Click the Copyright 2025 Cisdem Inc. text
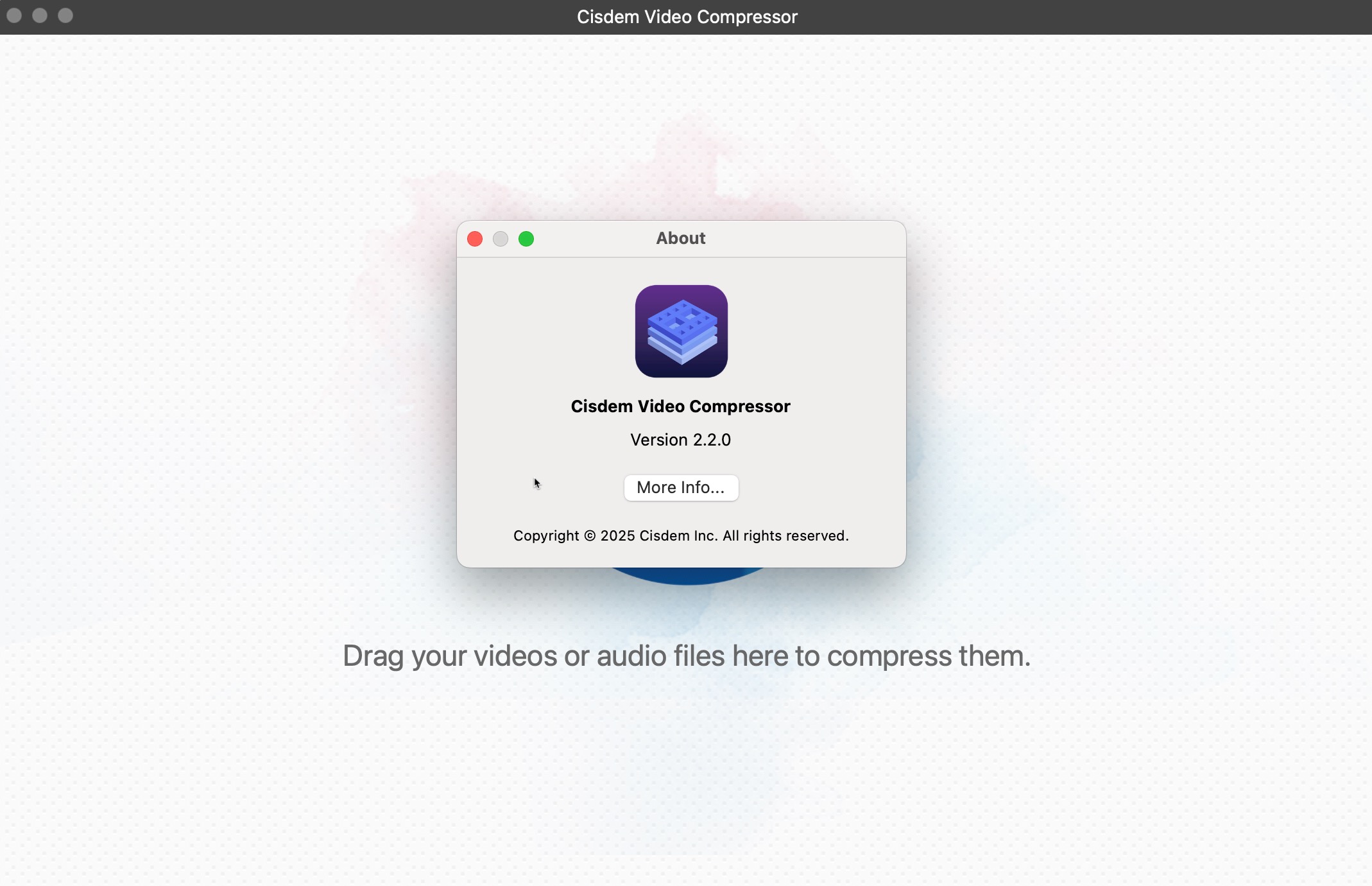This screenshot has width=1372, height=886. point(681,535)
